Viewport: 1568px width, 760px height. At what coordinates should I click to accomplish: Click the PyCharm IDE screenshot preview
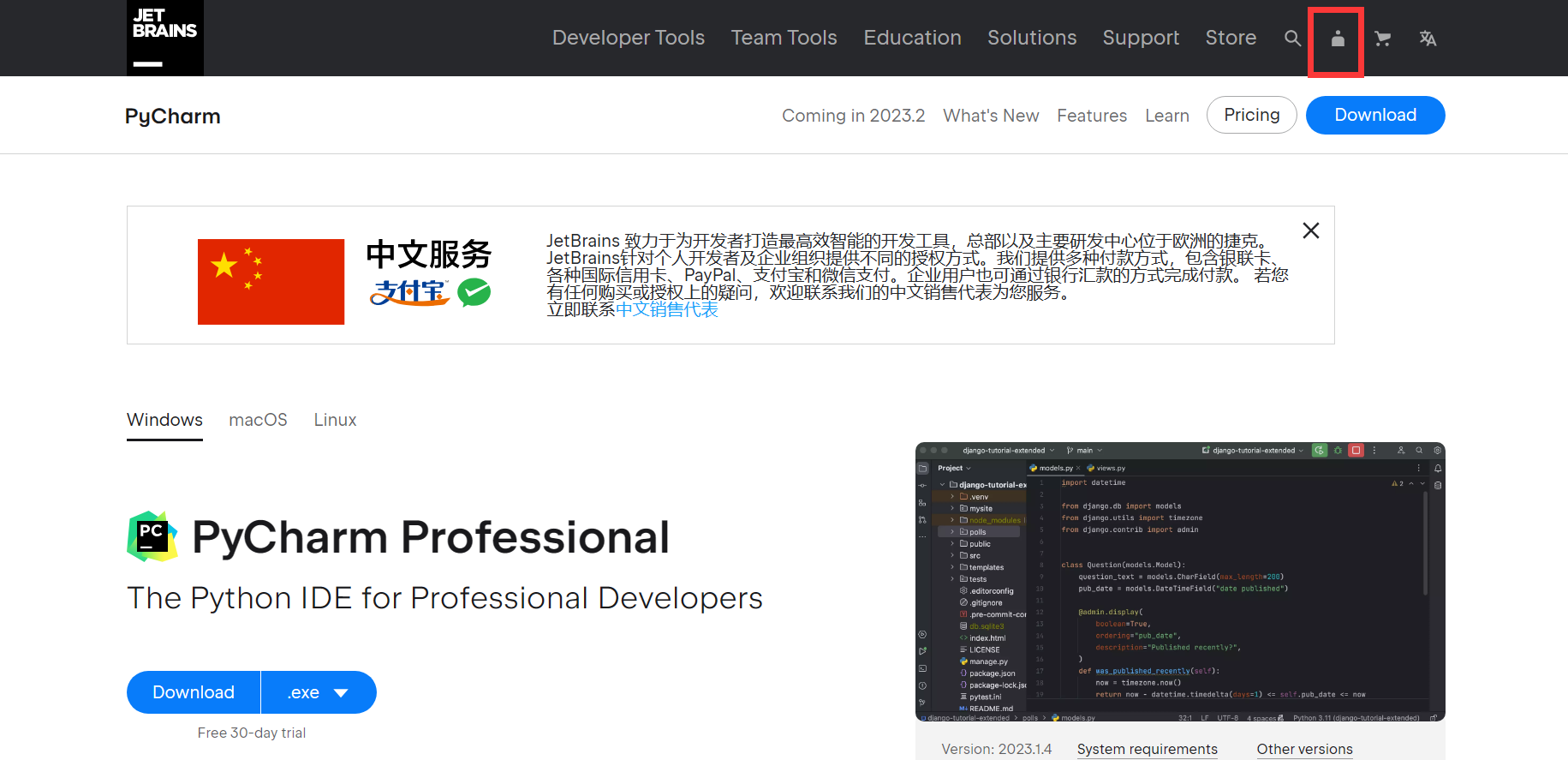pyautogui.click(x=1180, y=582)
